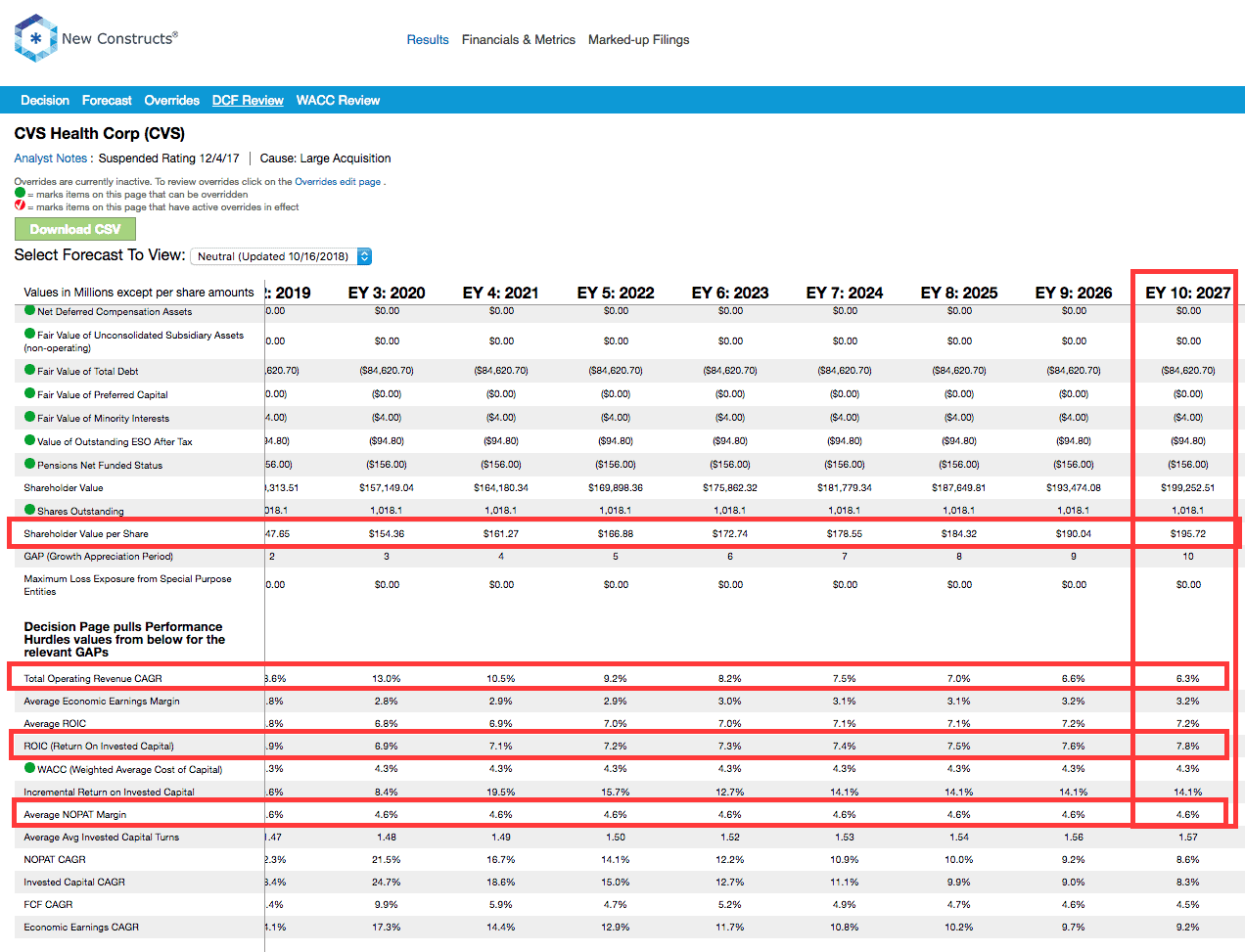This screenshot has height=952, width=1245.
Task: Click the EY 10: 2027 column header
Action: point(1188,293)
